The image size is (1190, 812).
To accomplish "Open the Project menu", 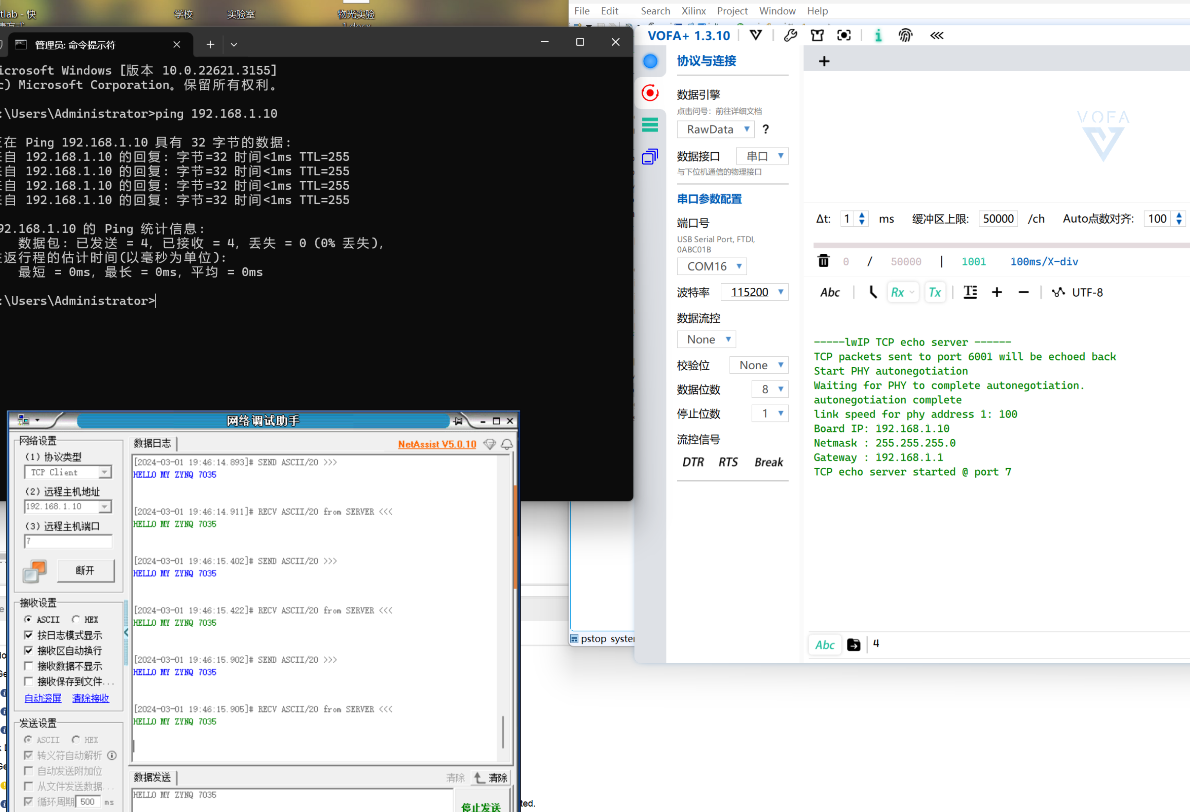I will pos(732,11).
